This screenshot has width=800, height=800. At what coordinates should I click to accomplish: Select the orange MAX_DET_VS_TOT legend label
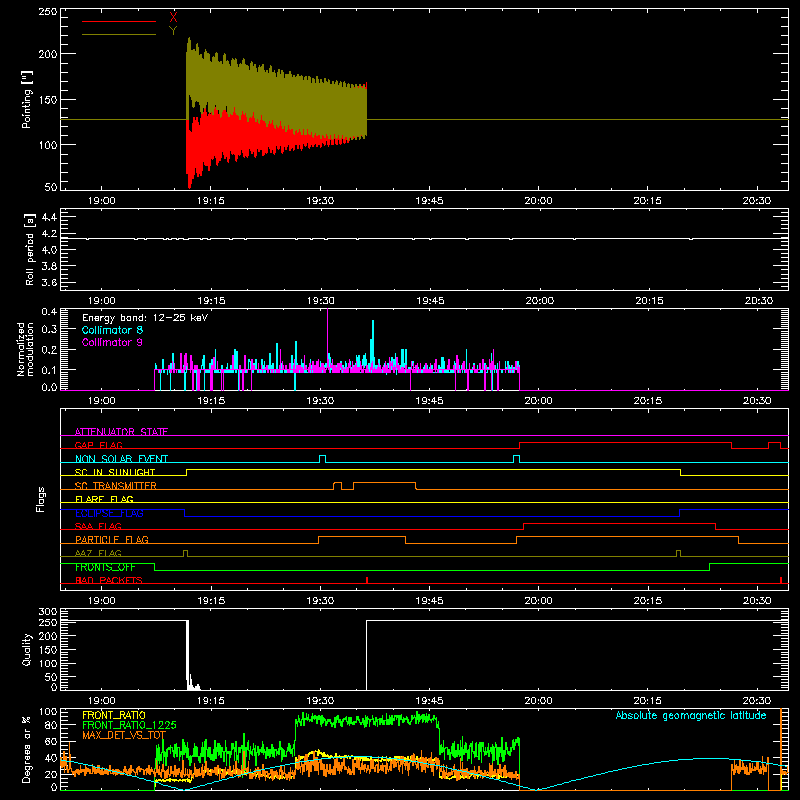coord(124,735)
